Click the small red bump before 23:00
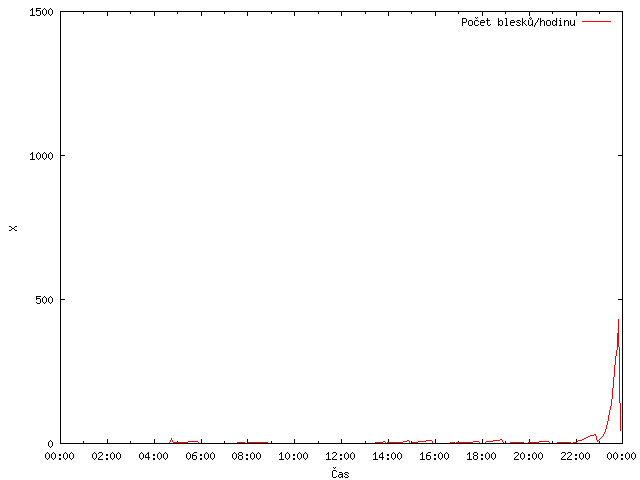The height and width of the screenshot is (480, 640). point(592,436)
